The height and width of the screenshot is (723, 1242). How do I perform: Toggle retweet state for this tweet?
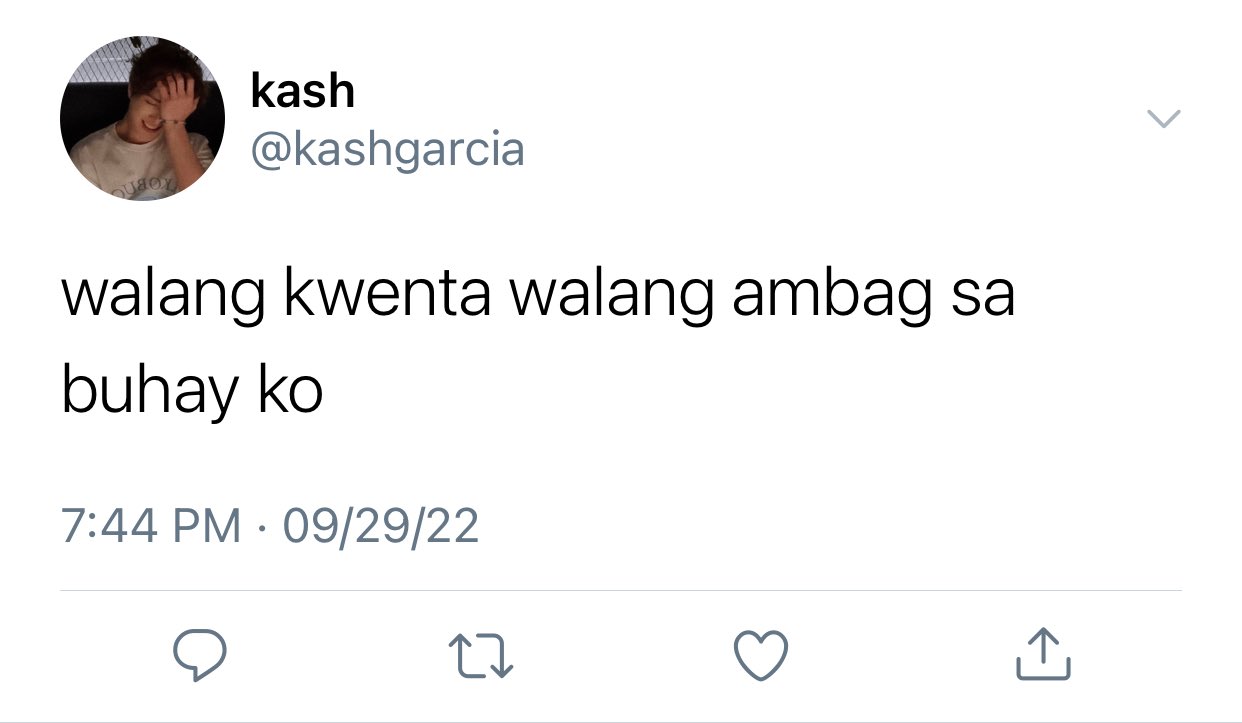coord(481,656)
